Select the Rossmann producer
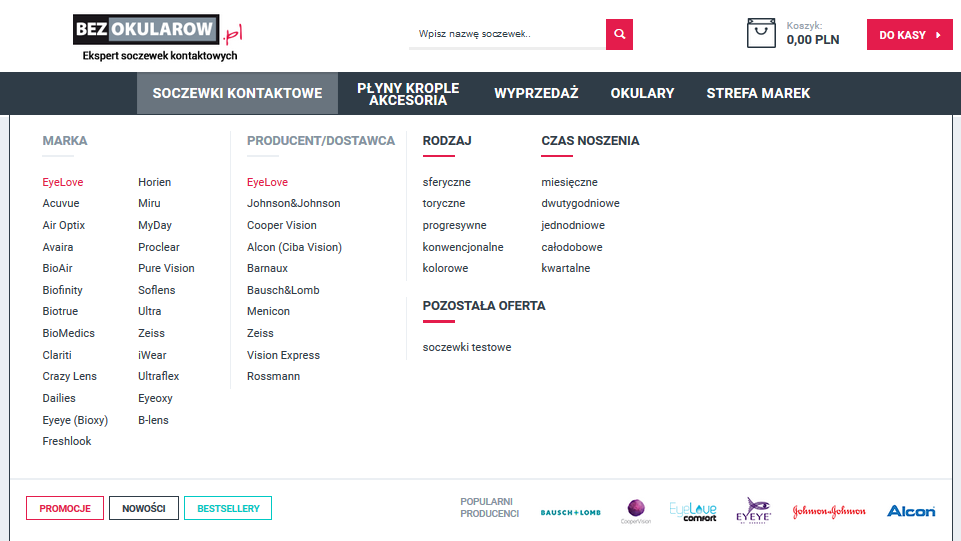961x541 pixels. point(273,376)
